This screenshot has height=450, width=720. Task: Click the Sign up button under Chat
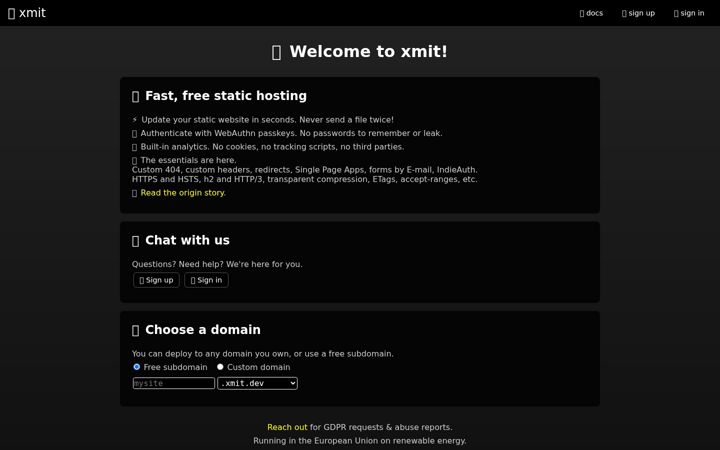(156, 280)
